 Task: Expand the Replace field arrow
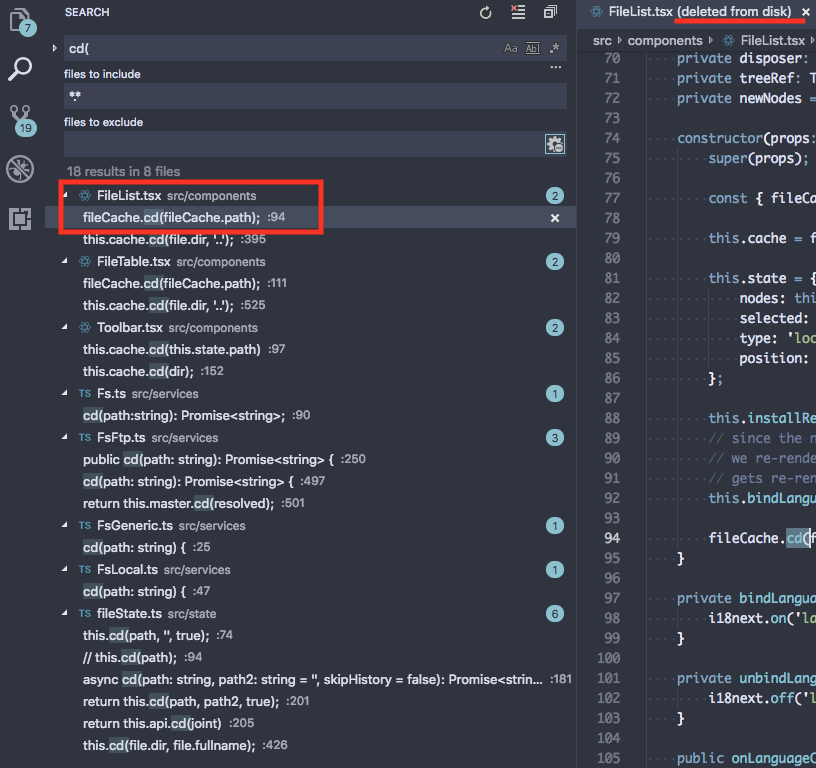click(x=55, y=48)
